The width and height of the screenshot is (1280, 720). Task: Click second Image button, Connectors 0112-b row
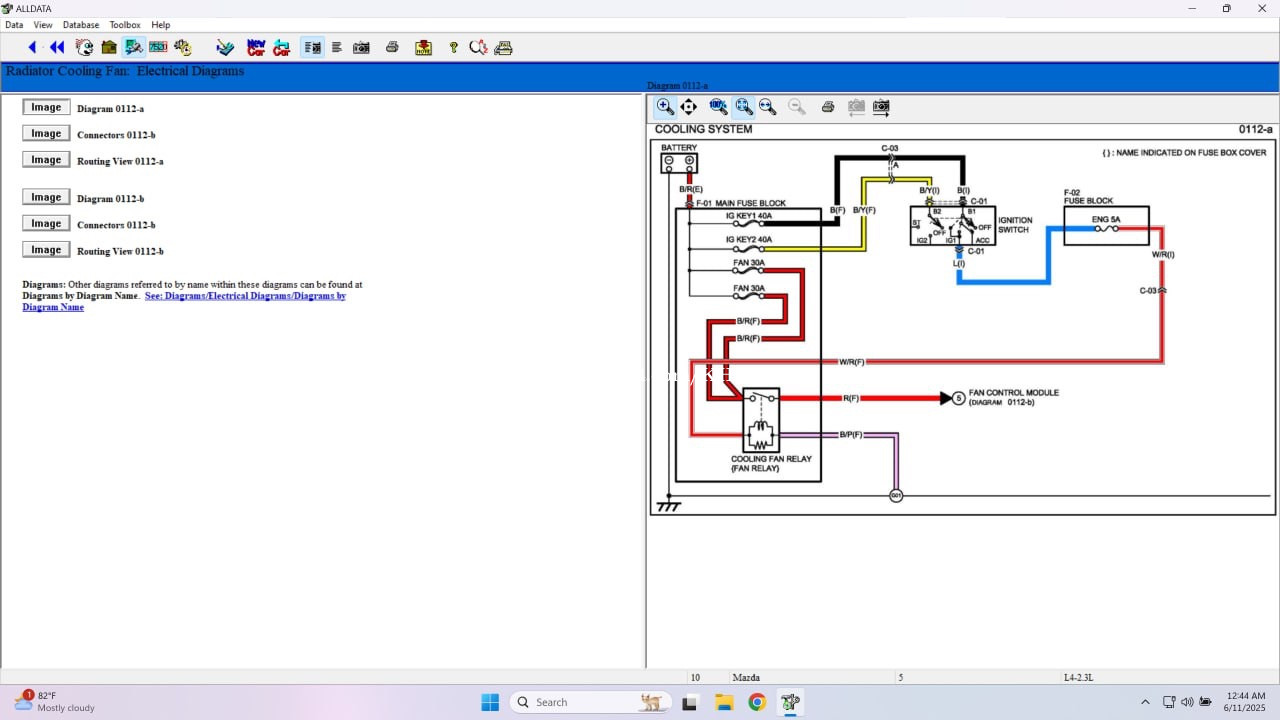(x=46, y=223)
